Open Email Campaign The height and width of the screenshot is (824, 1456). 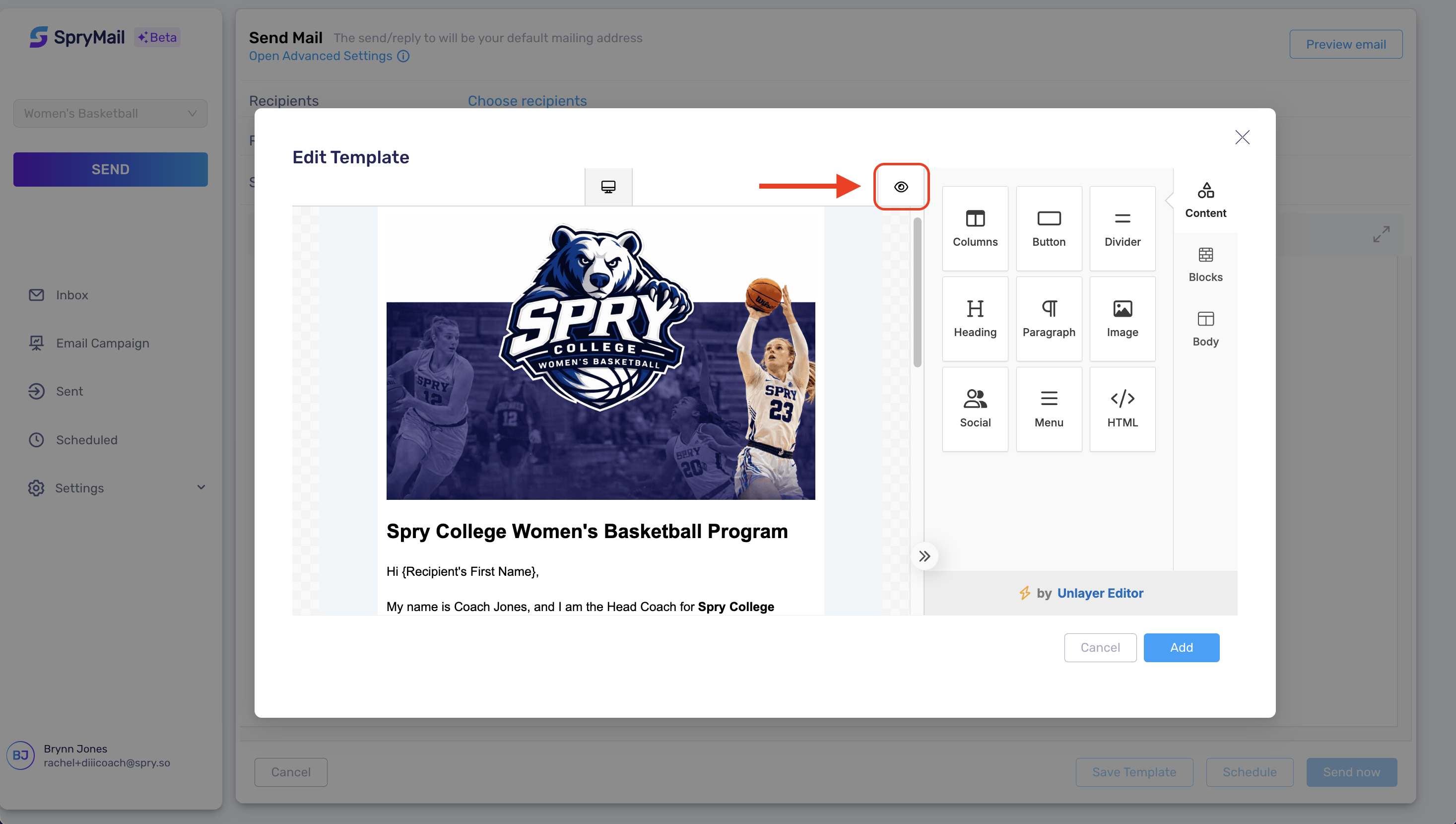pyautogui.click(x=102, y=343)
